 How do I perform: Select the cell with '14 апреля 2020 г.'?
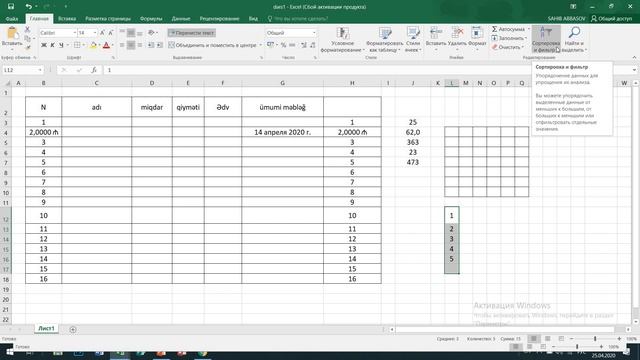point(282,132)
